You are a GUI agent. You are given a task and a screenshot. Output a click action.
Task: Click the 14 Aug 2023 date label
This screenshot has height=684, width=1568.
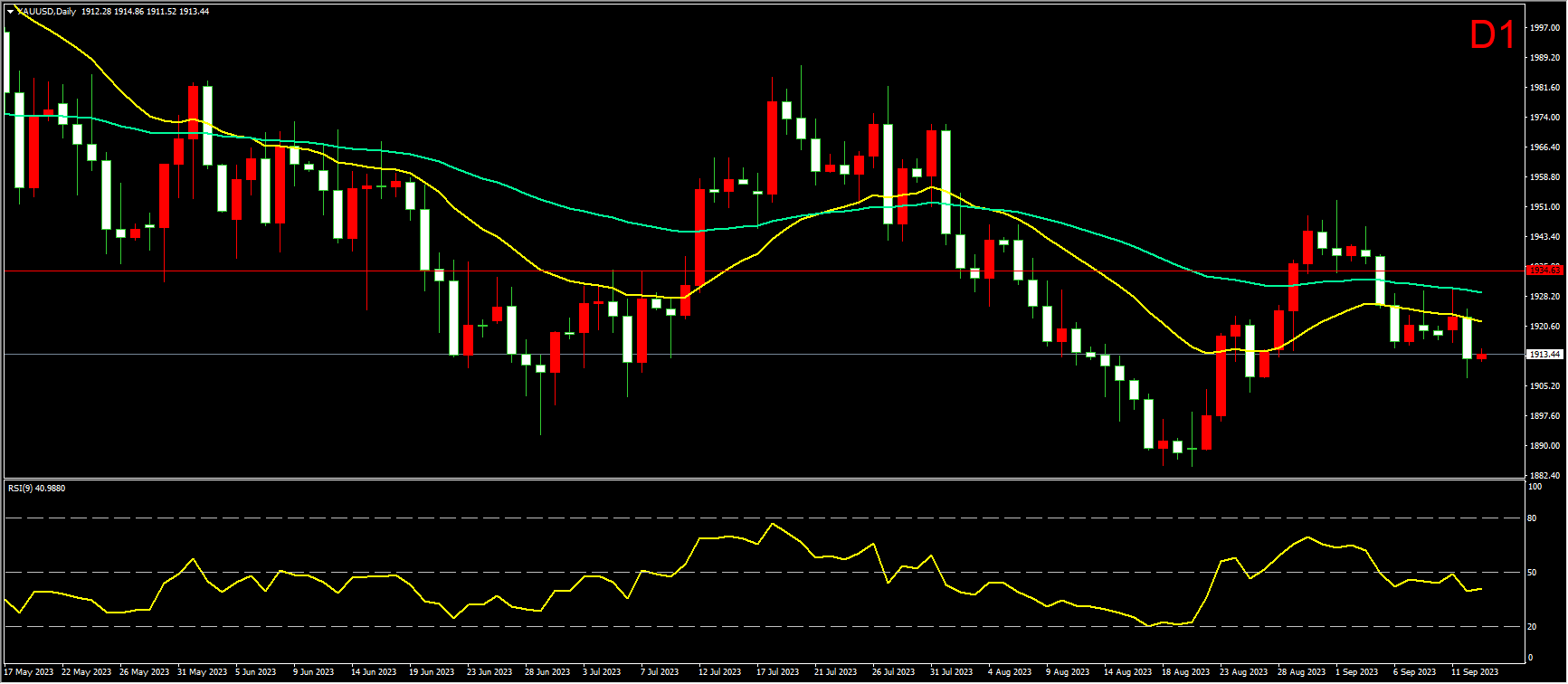tap(1128, 672)
